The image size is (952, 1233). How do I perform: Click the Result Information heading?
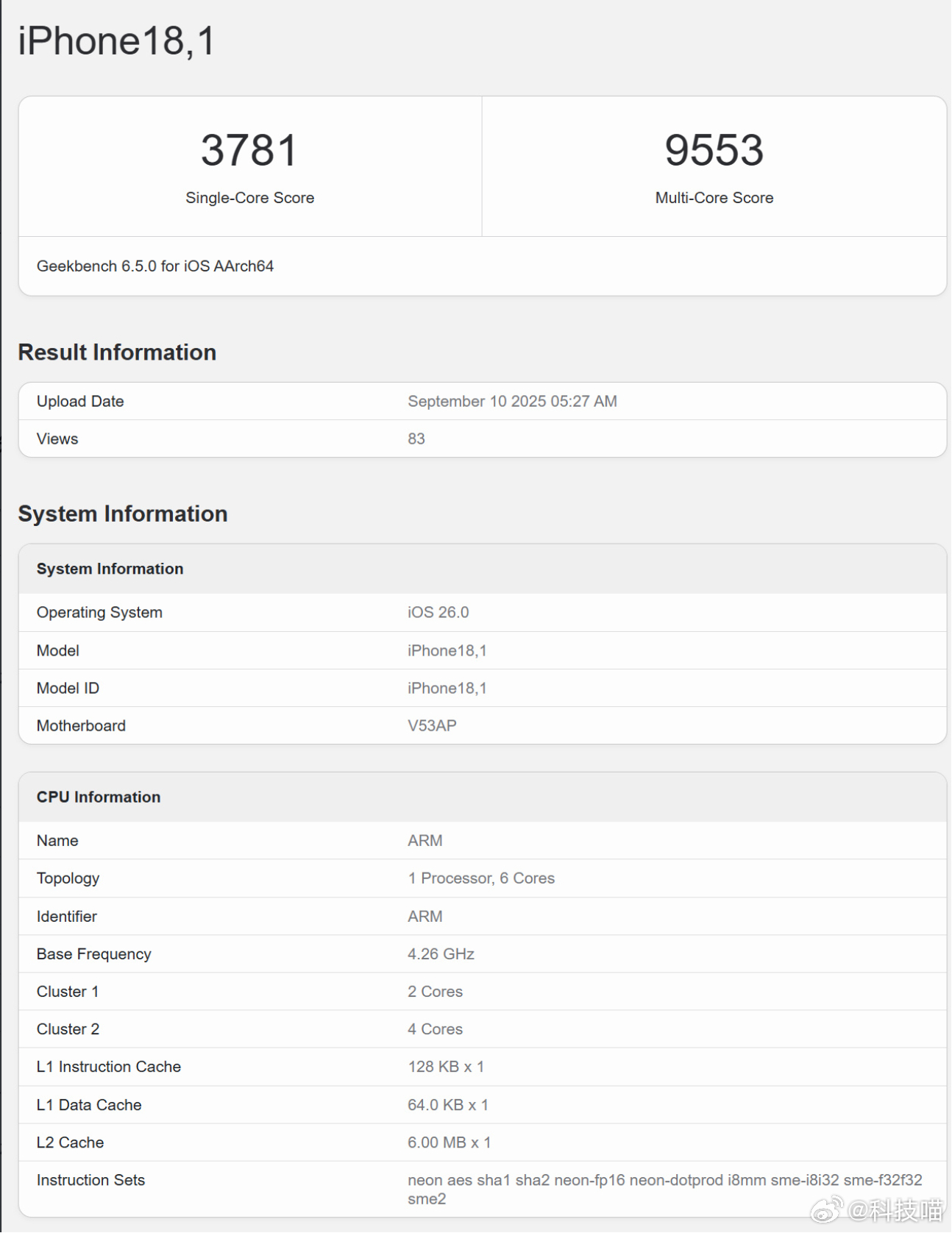[117, 352]
